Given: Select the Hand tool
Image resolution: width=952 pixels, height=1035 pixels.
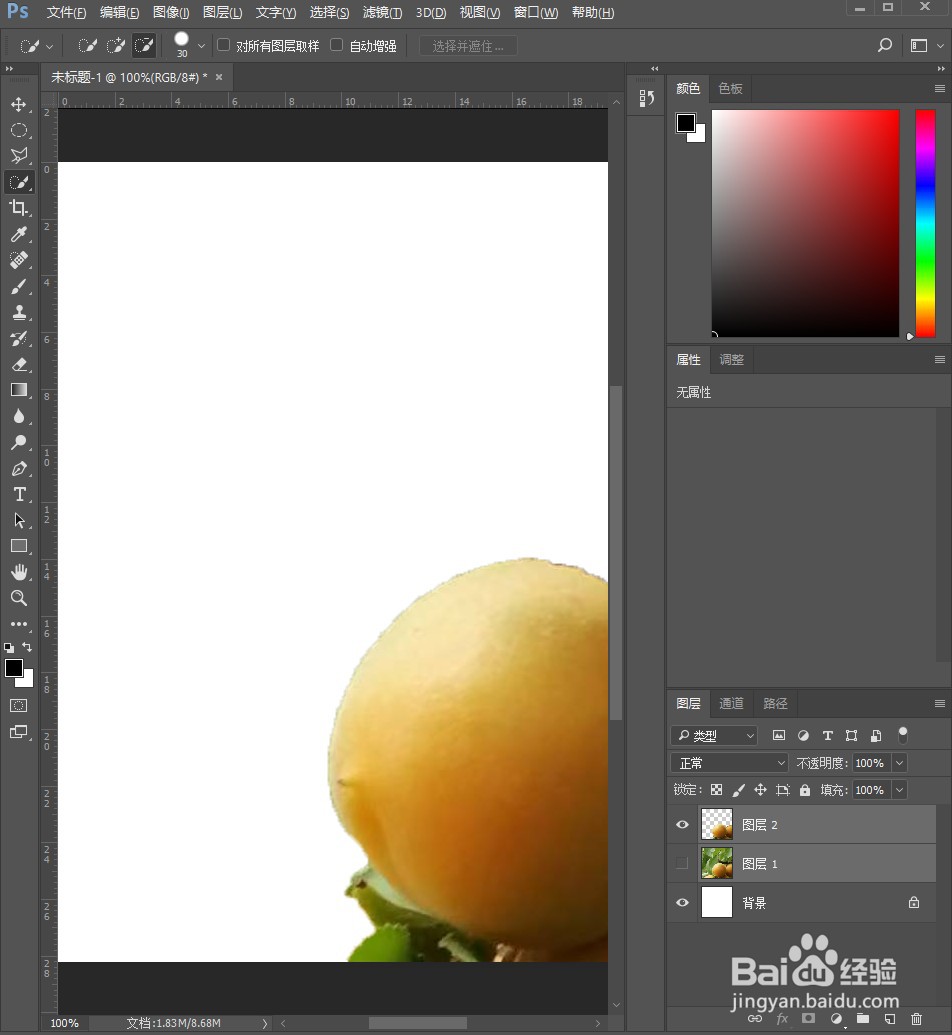Looking at the screenshot, I should click(x=20, y=572).
